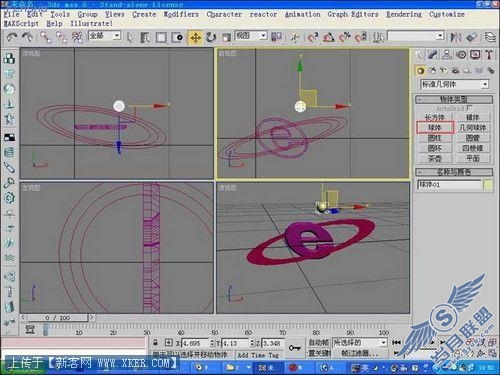Open the 标准几何体 object type dropdown

tap(455, 84)
